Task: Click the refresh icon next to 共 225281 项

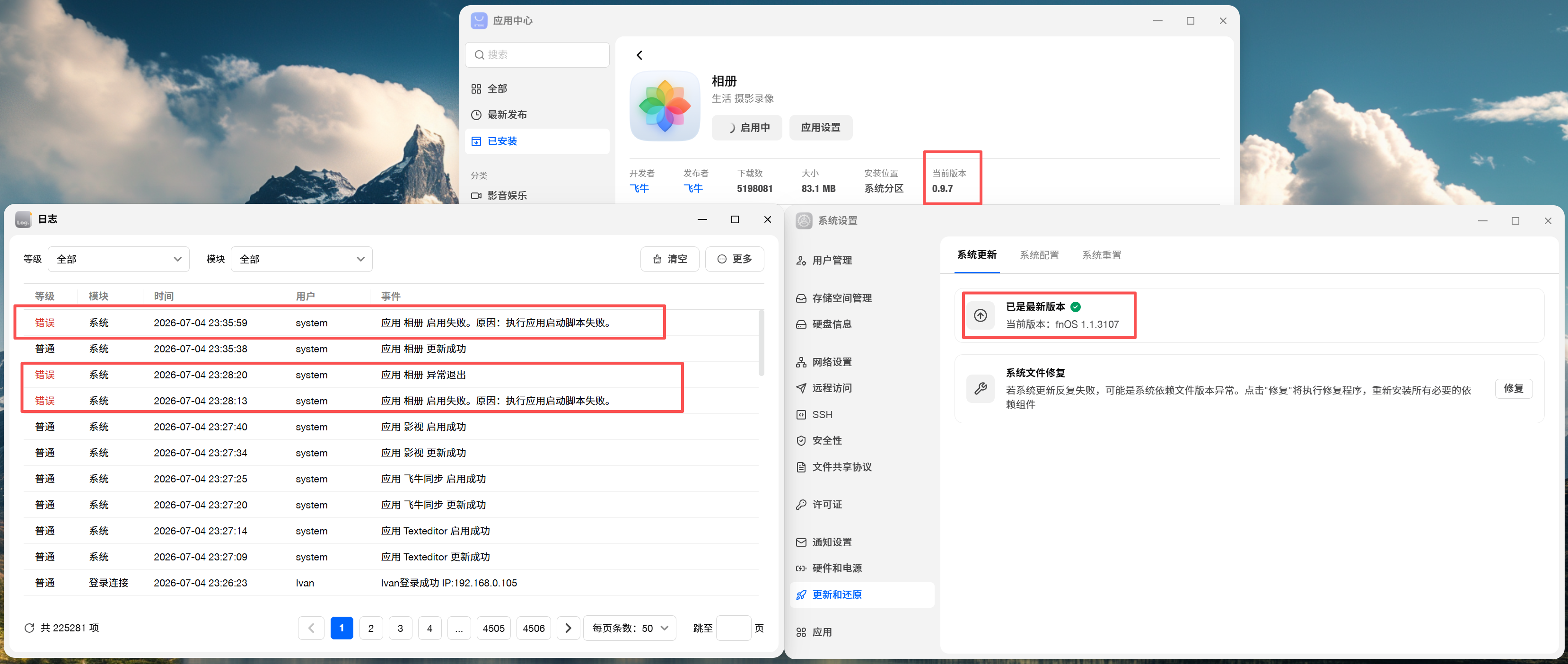Action: tap(28, 628)
